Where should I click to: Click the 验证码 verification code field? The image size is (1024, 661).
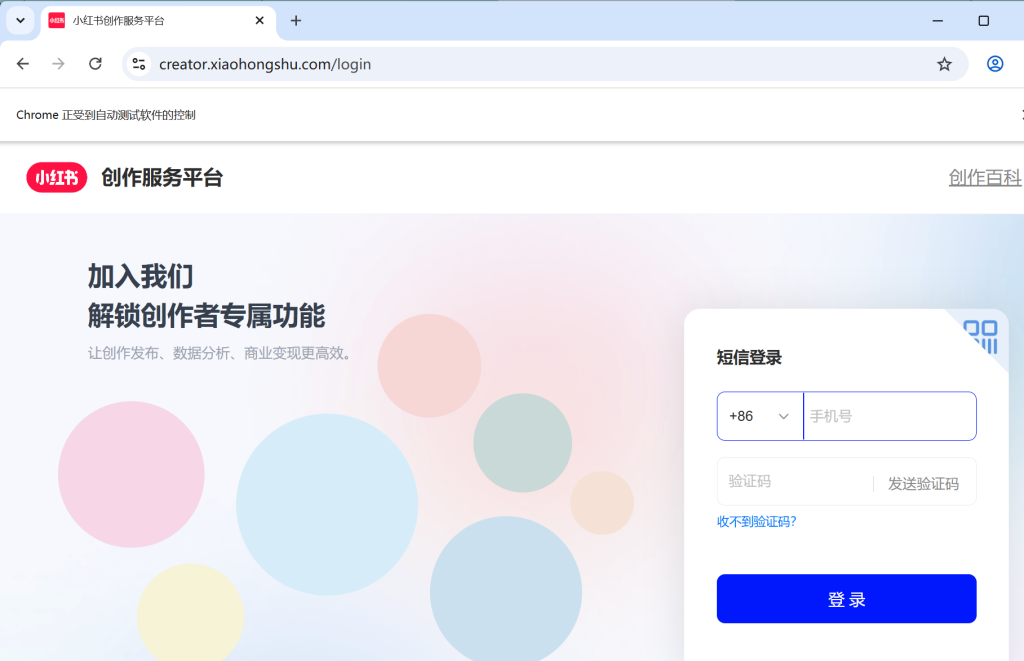pyautogui.click(x=790, y=481)
